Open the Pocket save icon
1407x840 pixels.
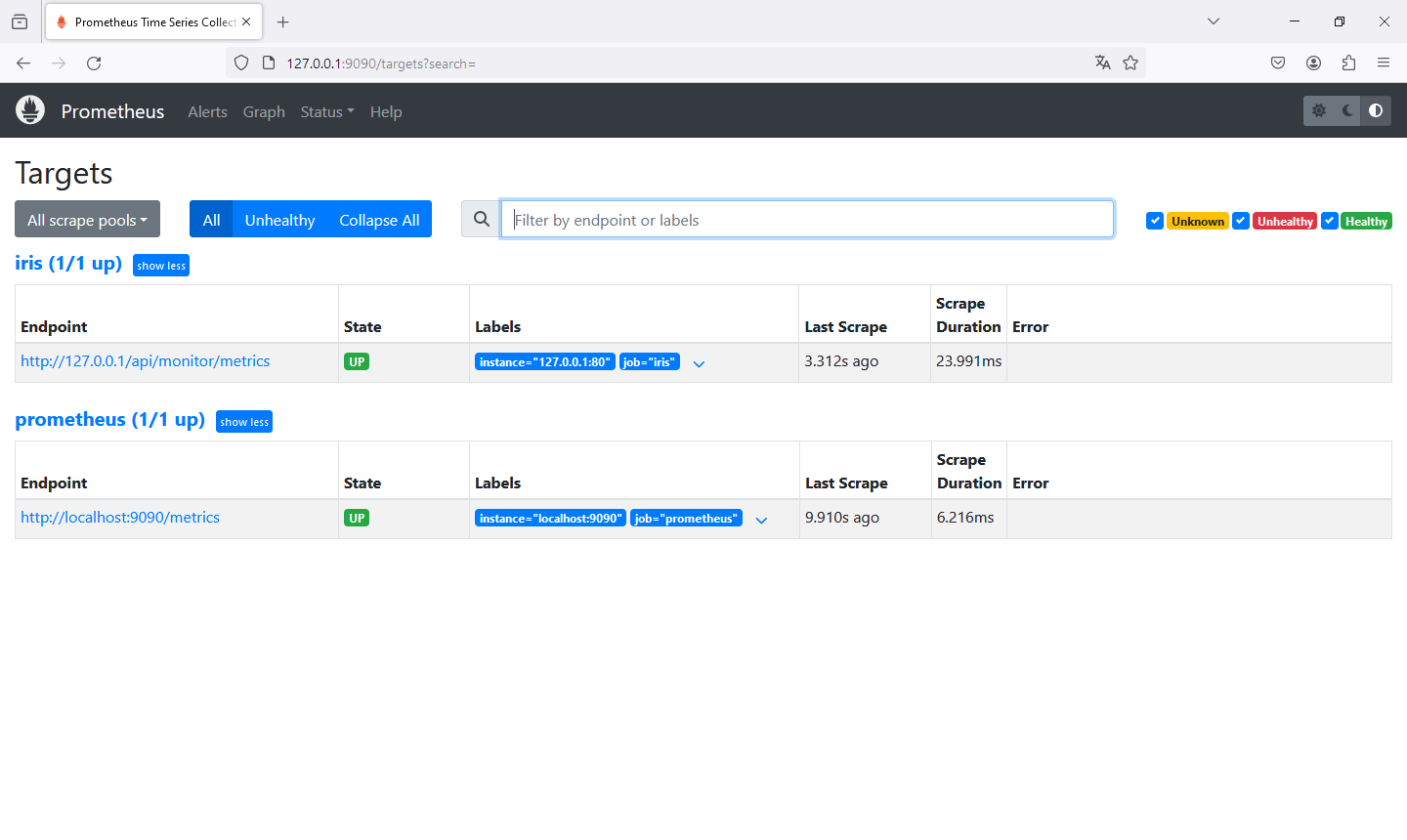[1278, 63]
